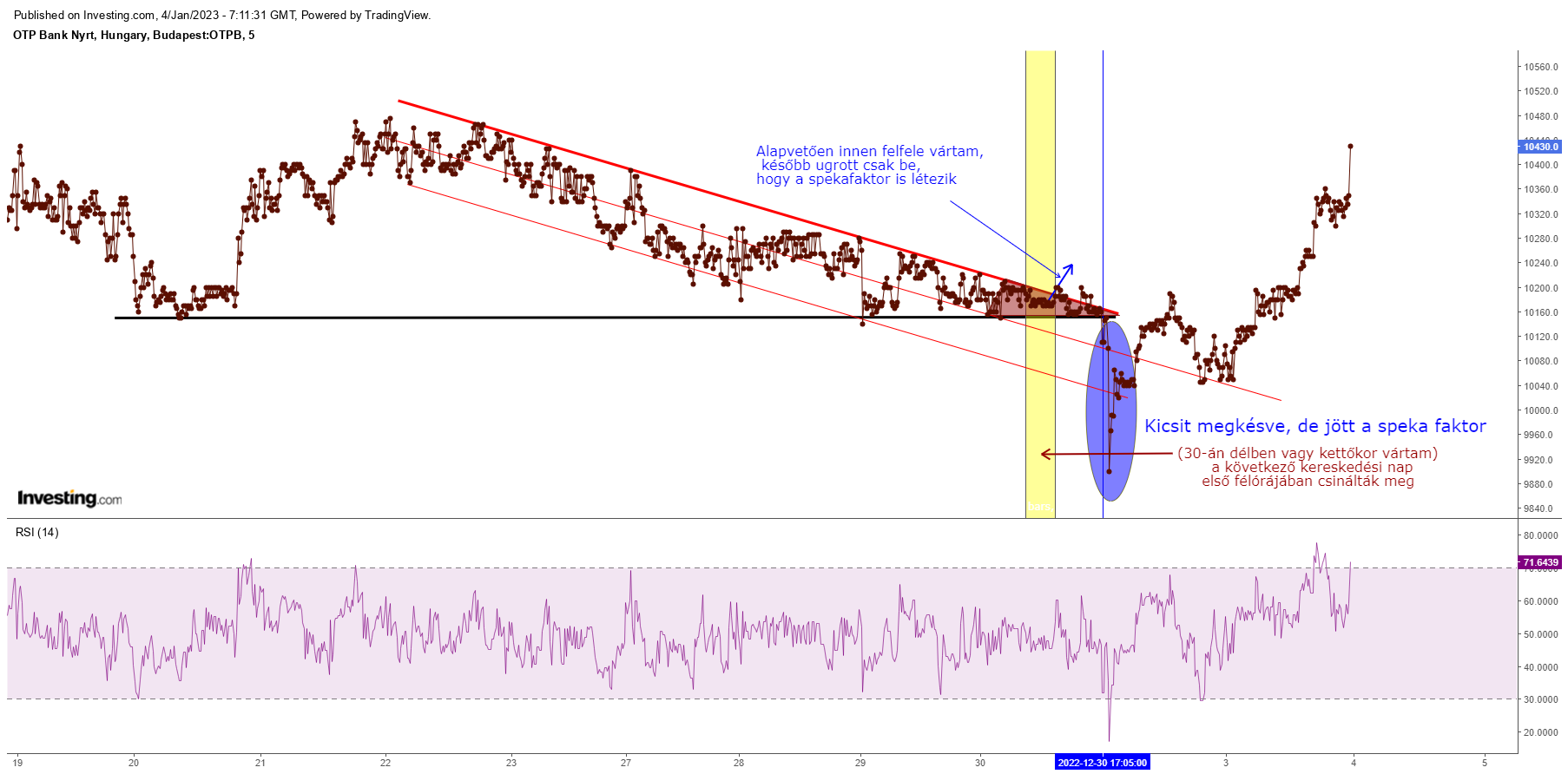Click the Investing.com logo watermark
Image resolution: width=1568 pixels, height=774 pixels.
69,498
